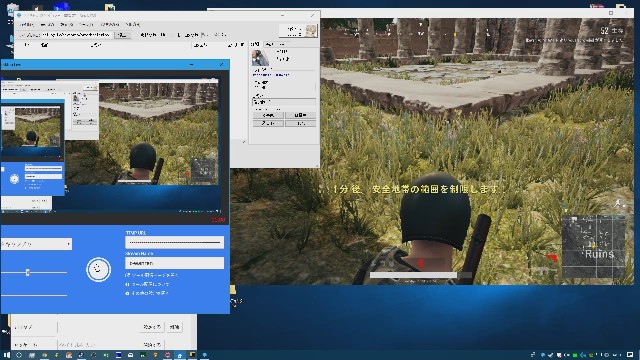Click the volume slider handle in the blue panel
The width and height of the screenshot is (640, 360).
click(x=28, y=272)
